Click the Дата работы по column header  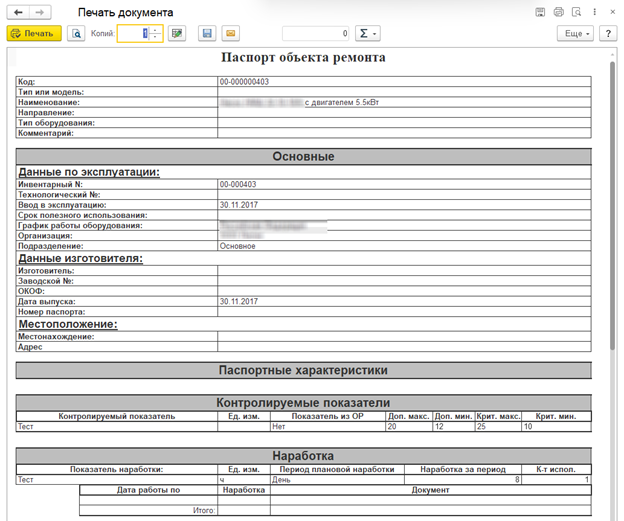coord(148,490)
